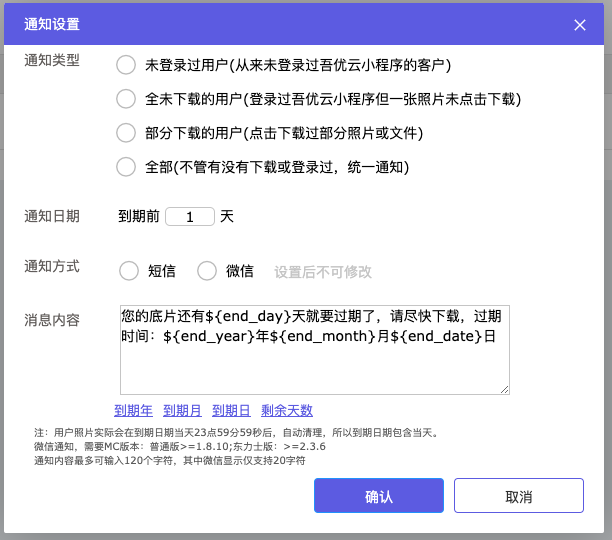Choose 短信 as the notification method
The image size is (612, 540).
[129, 271]
